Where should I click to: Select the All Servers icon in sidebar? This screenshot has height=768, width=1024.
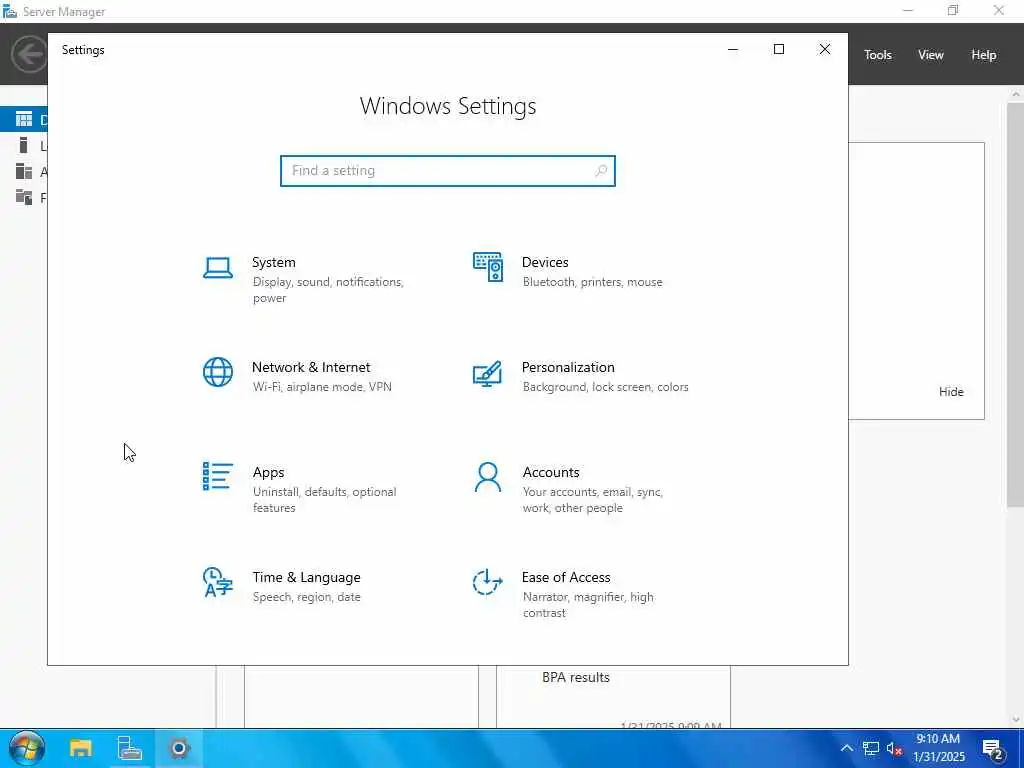24,172
